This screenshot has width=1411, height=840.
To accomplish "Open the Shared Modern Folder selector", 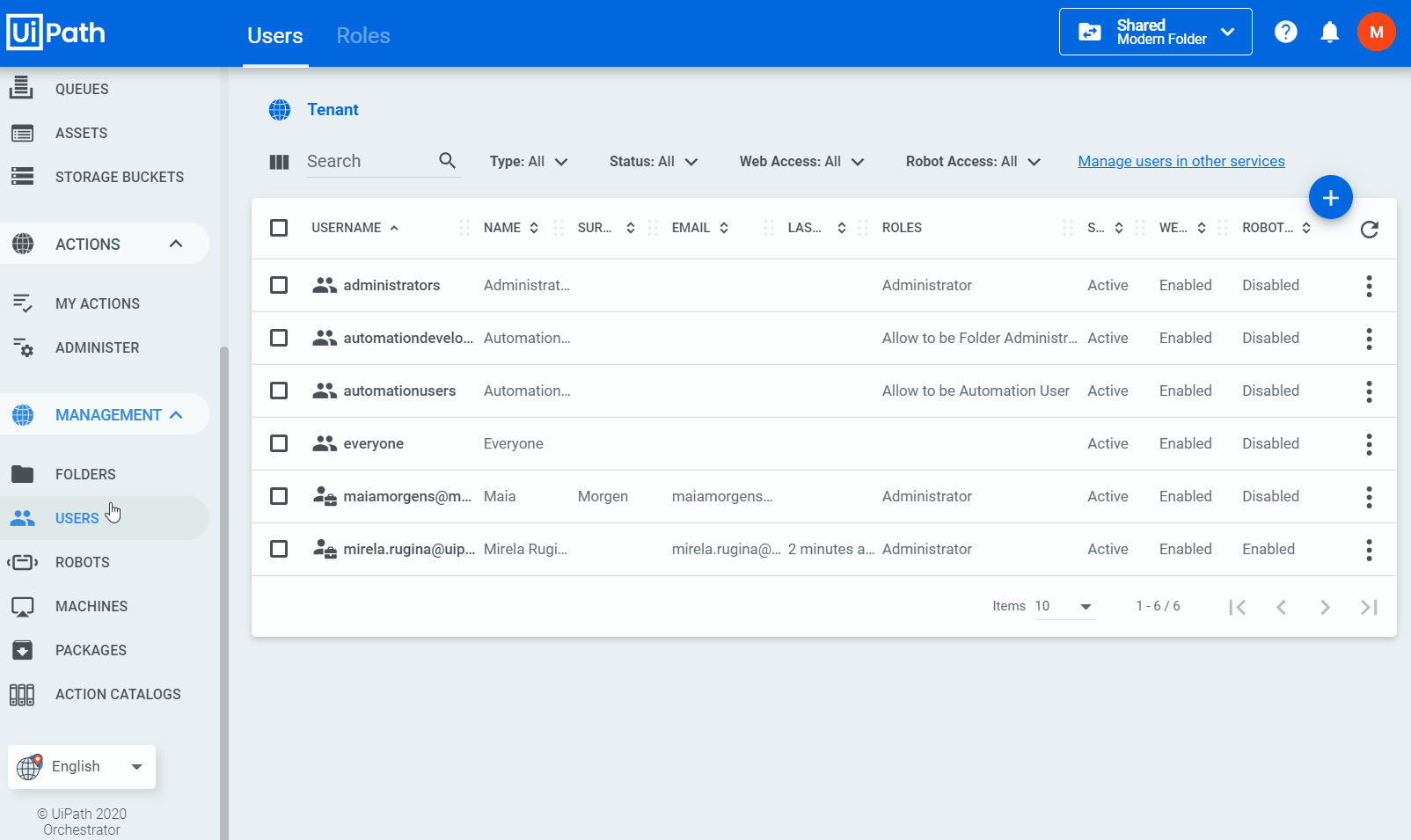I will point(1156,32).
